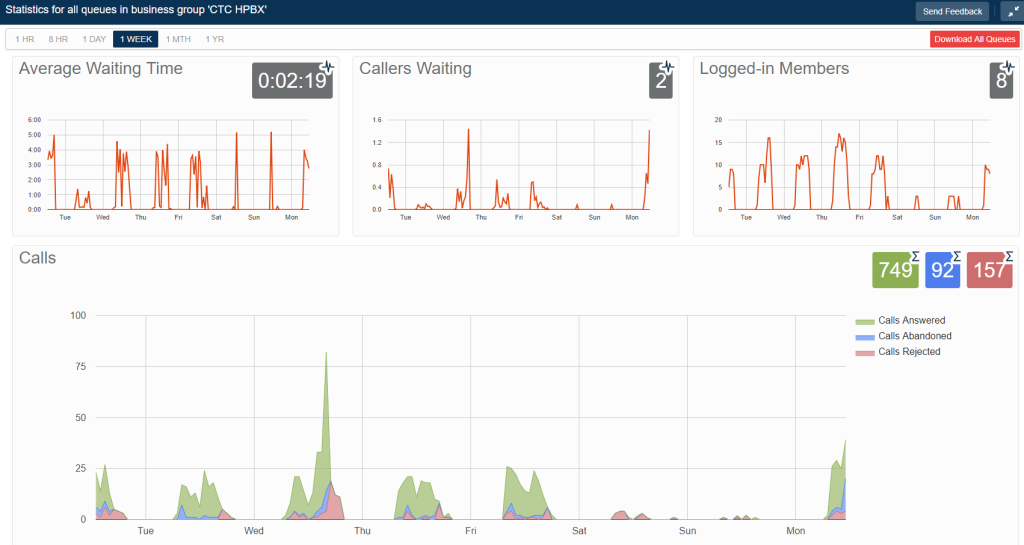The image size is (1024, 545).
Task: Click the Logged-in Members count badge
Action: (1000, 81)
